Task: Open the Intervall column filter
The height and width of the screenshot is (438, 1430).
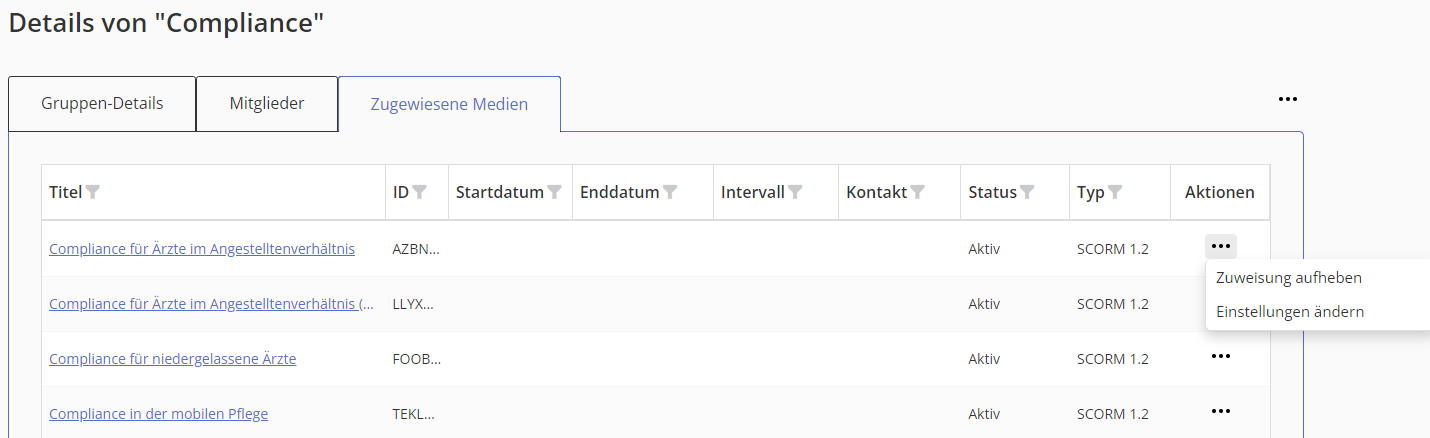Action: pyautogui.click(x=795, y=193)
